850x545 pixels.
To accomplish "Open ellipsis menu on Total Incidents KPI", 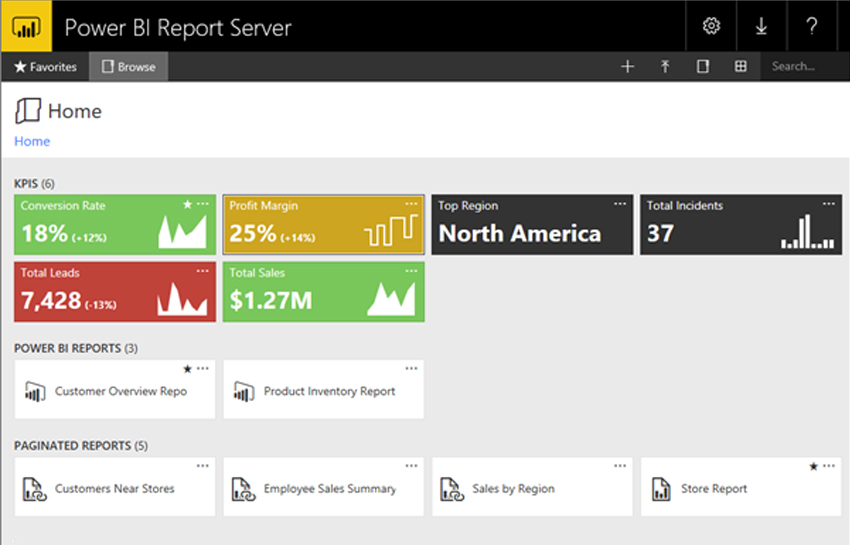I will click(x=829, y=204).
